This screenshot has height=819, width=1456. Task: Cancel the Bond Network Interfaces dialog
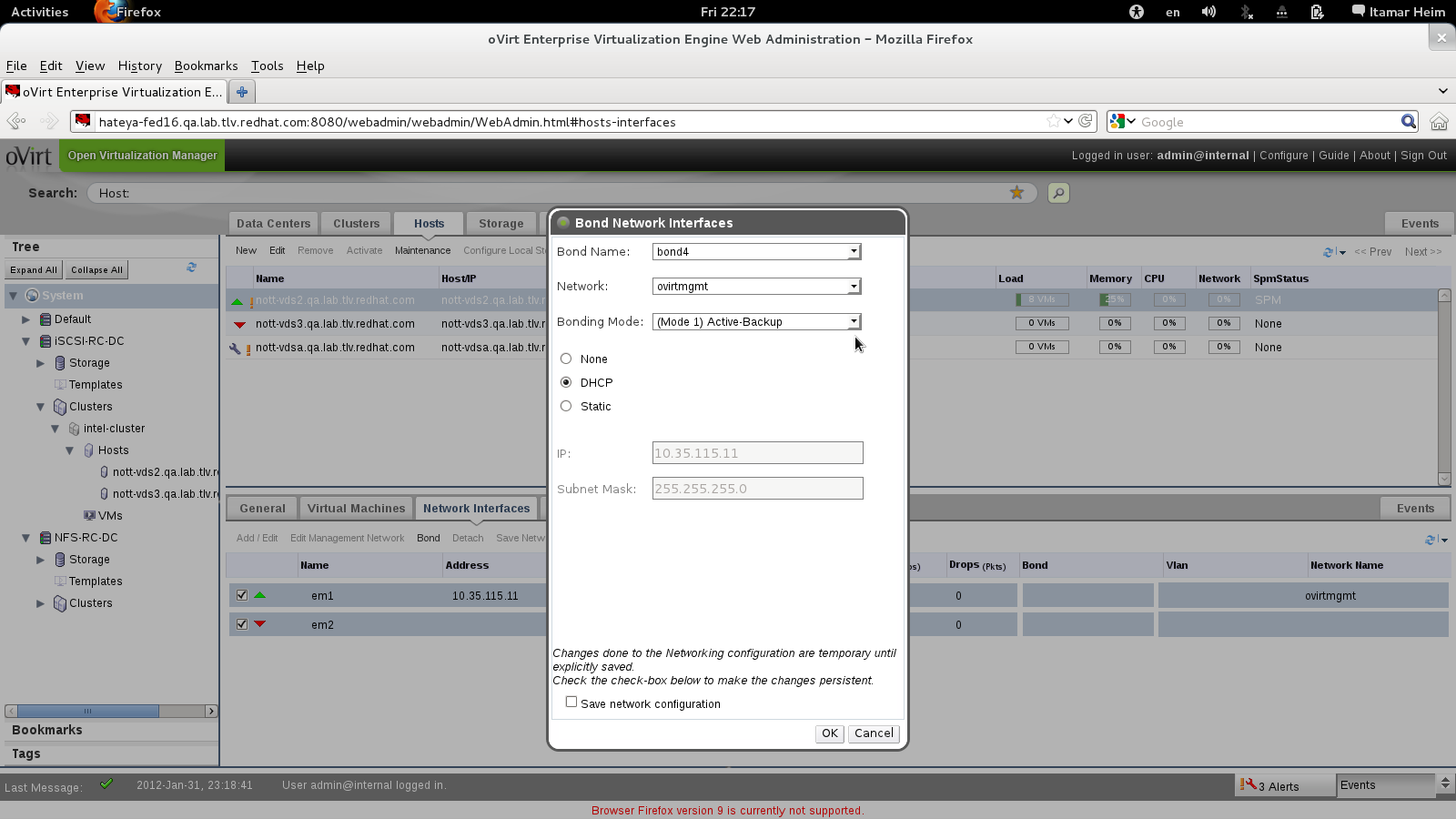tap(874, 733)
